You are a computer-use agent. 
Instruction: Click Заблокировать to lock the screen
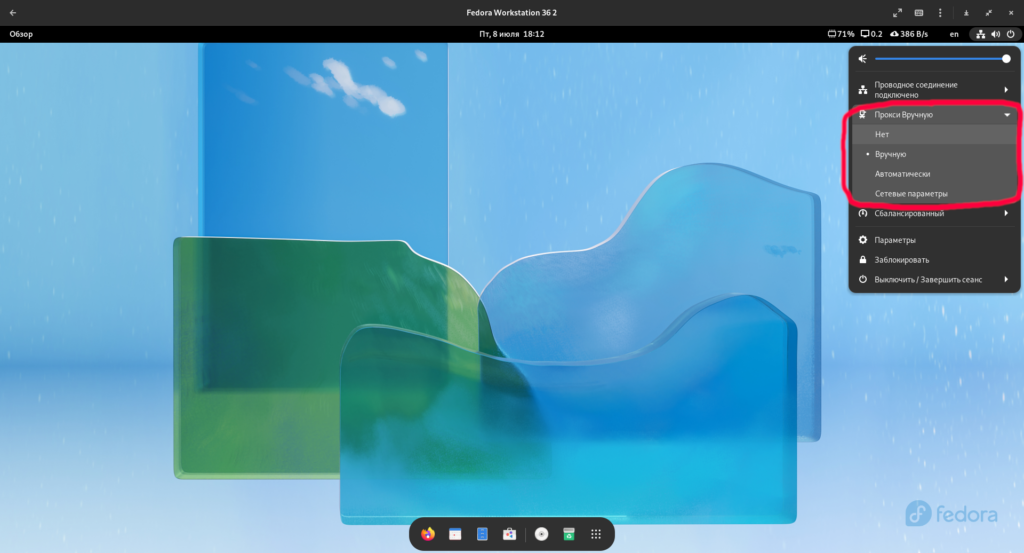[x=902, y=259]
